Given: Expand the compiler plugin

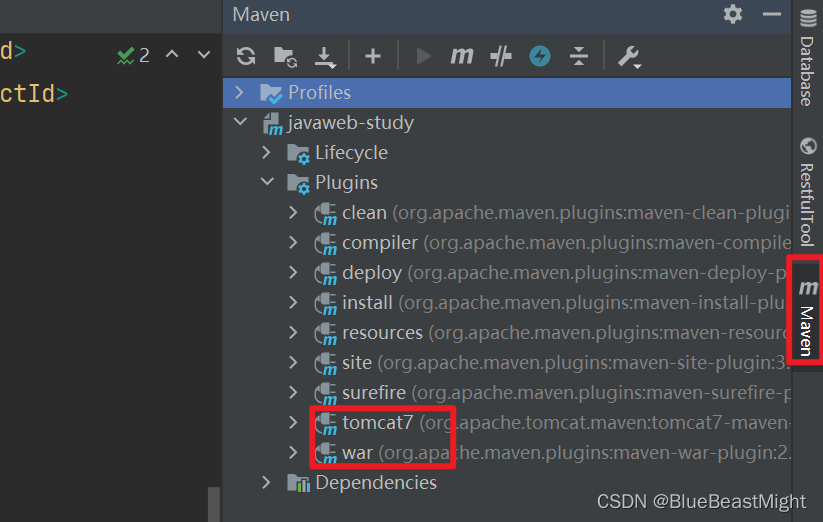Looking at the screenshot, I should pos(293,242).
